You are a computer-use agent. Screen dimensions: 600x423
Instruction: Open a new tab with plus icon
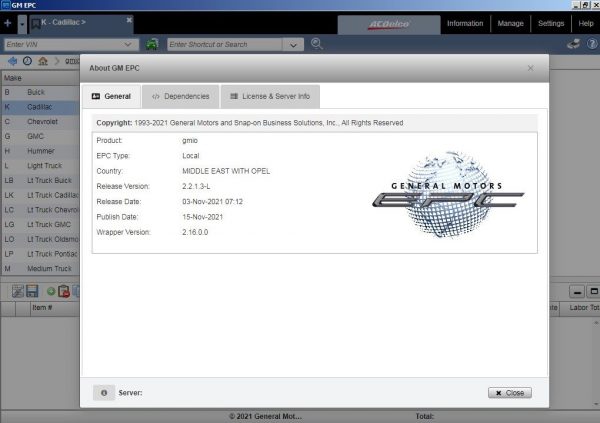[x=8, y=23]
